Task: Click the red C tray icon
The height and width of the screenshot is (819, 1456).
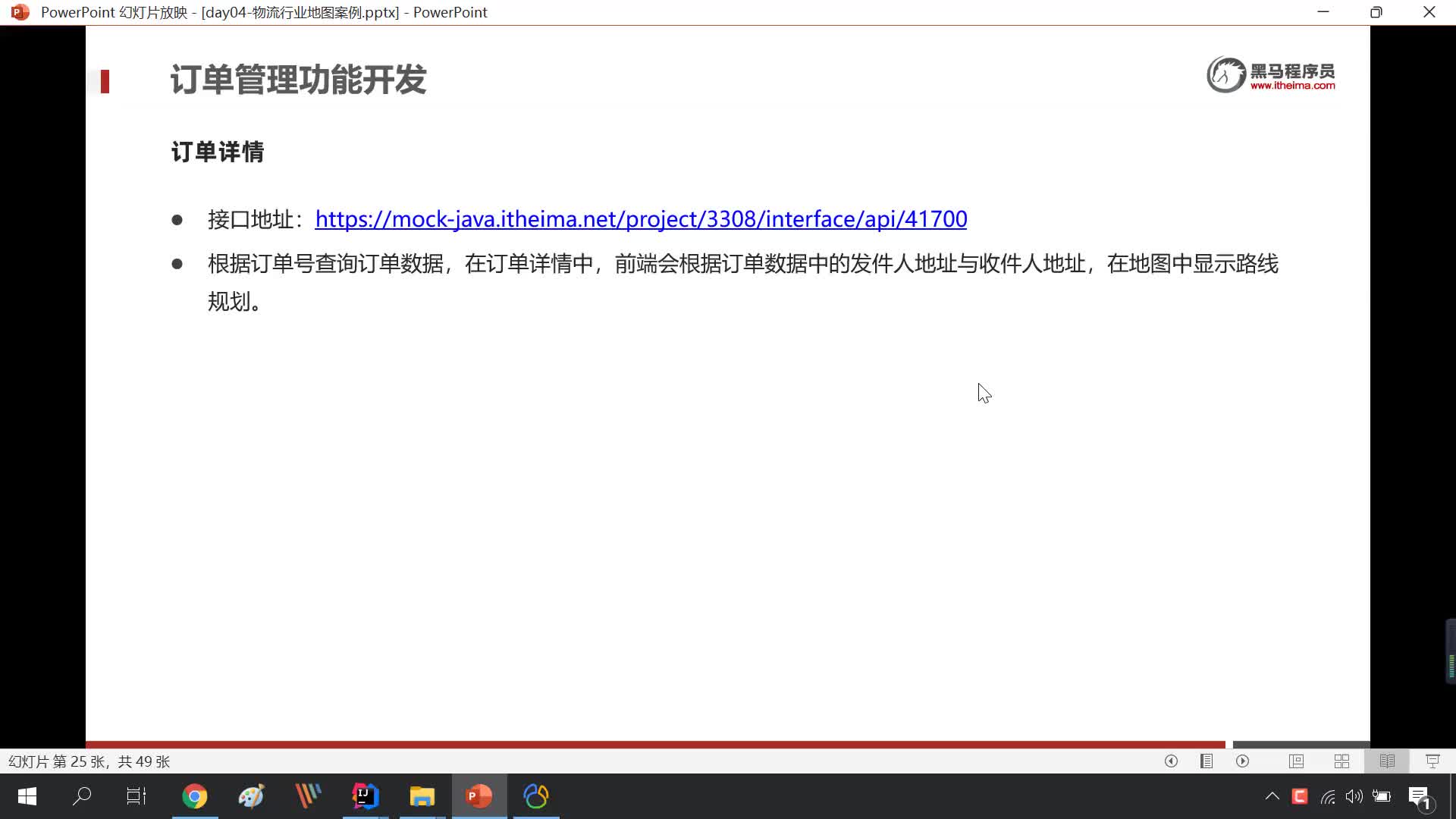Action: click(1300, 796)
